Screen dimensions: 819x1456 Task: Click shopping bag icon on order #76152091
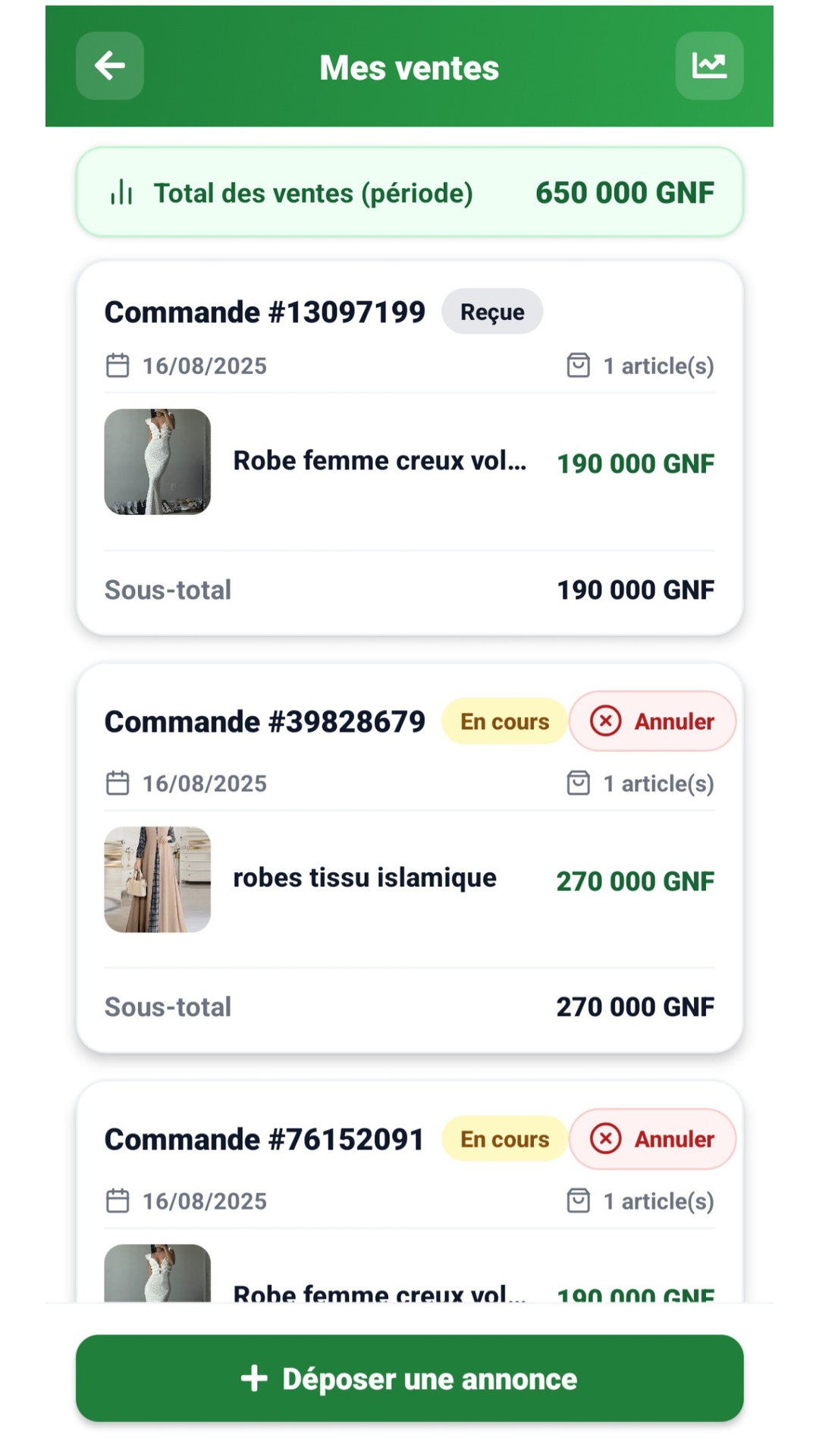578,1201
